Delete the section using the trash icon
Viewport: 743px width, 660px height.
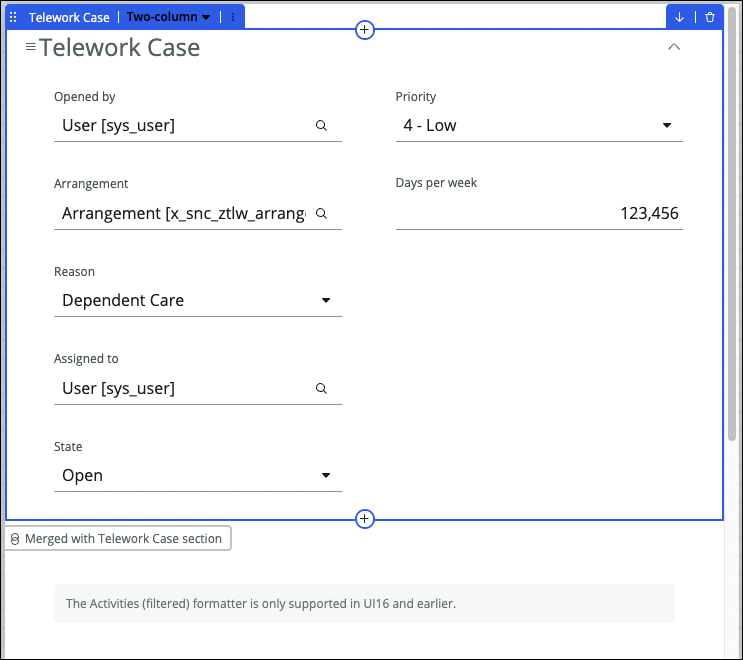pyautogui.click(x=710, y=17)
